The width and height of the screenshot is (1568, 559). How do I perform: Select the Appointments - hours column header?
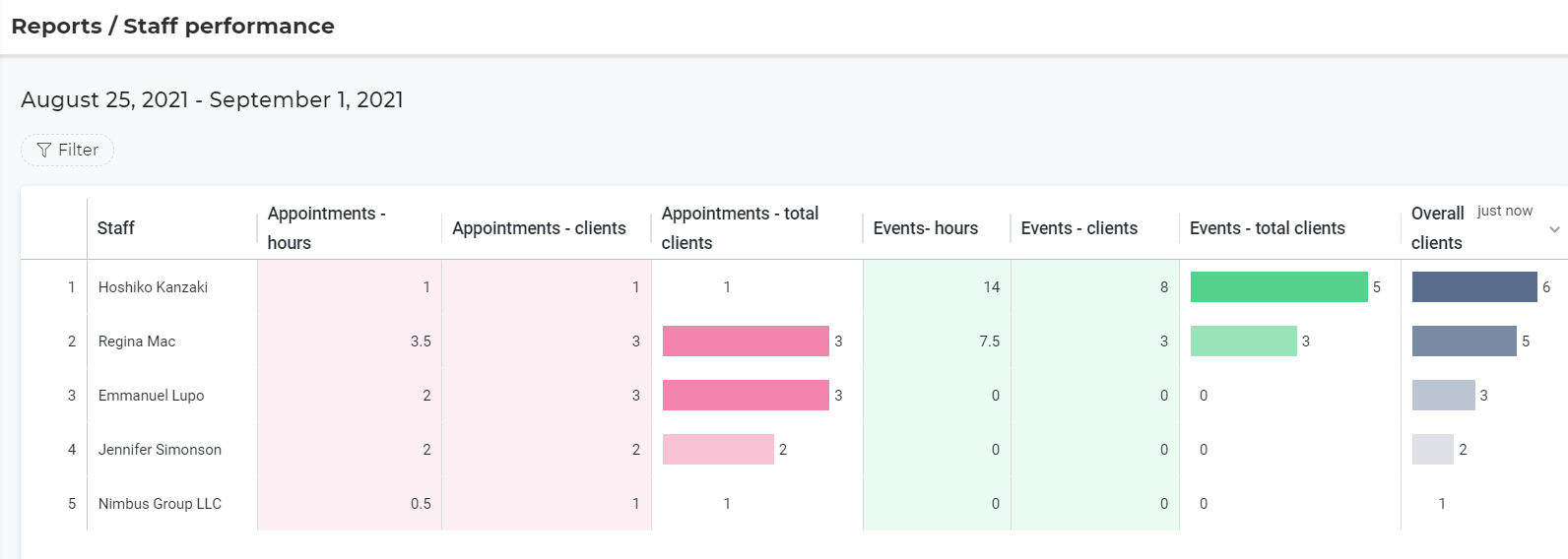[x=326, y=228]
